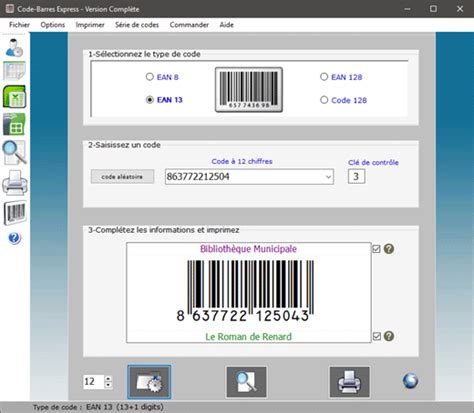Viewport: 474px width, 413px height.
Task: Select the barcode icon in the sidebar
Action: coord(15,212)
